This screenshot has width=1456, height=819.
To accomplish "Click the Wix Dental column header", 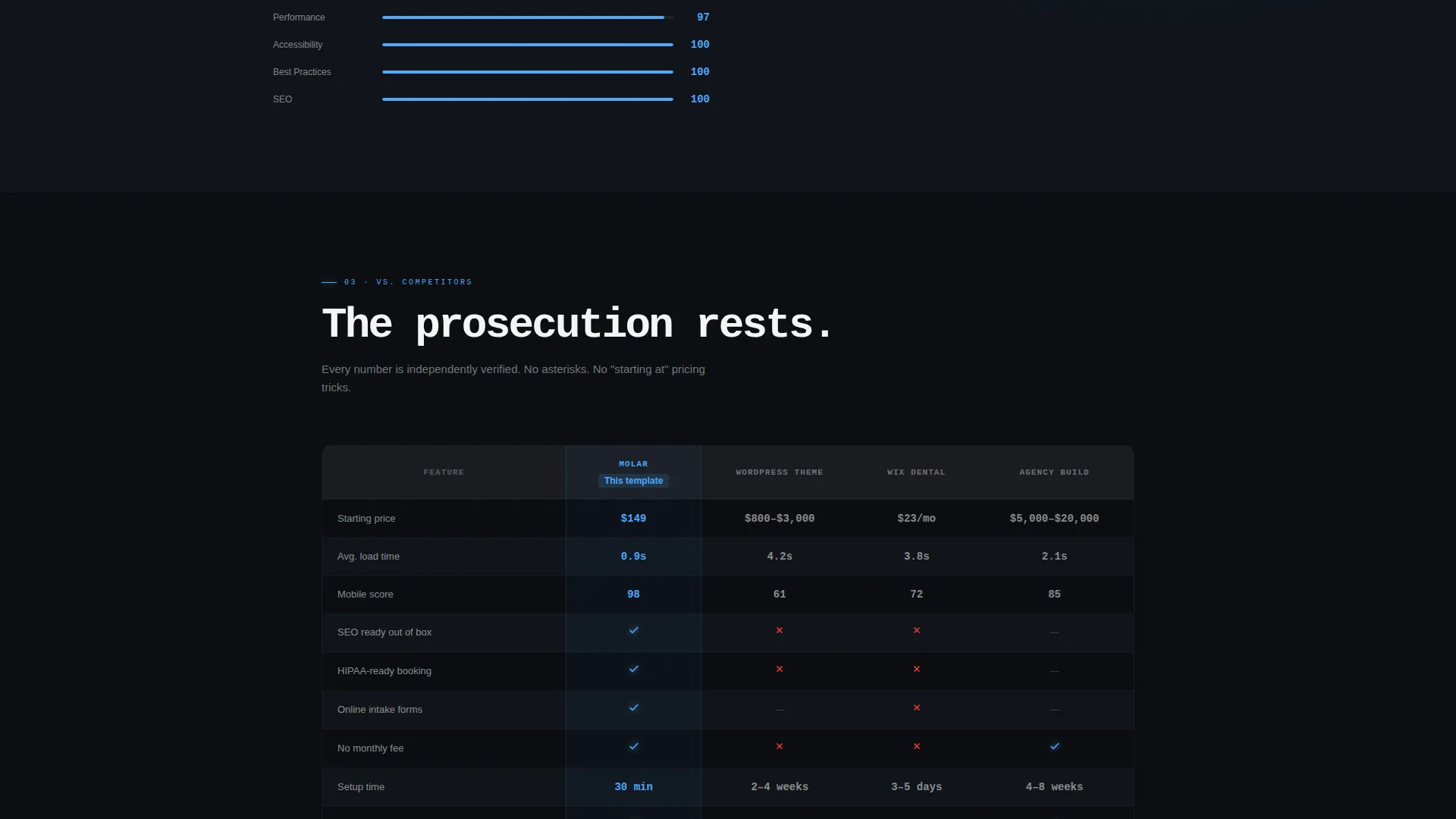I will [916, 472].
